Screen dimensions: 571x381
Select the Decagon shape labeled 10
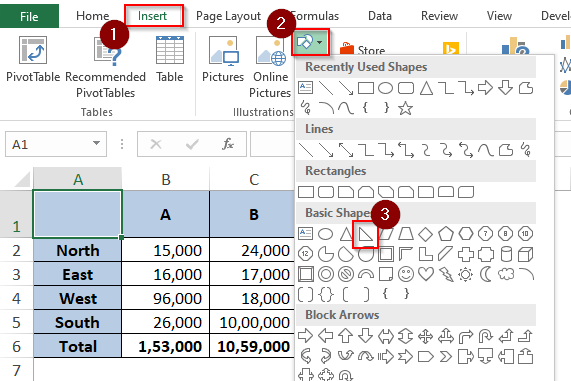tap(525, 234)
